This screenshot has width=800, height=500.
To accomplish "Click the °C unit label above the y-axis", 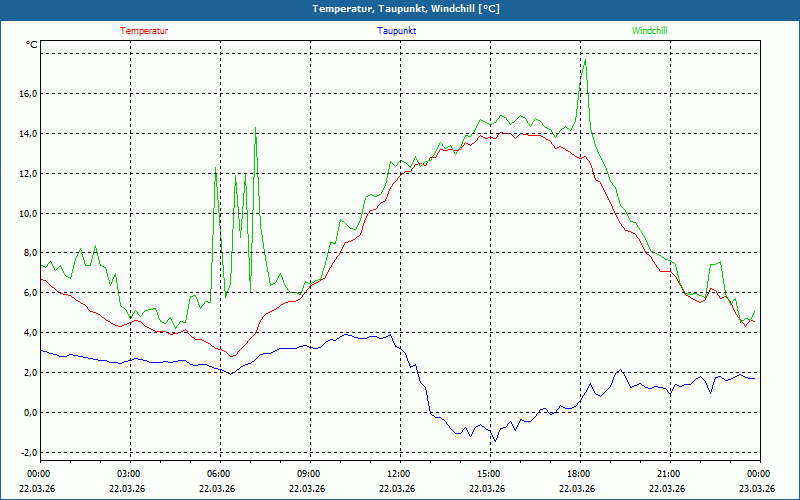I will tap(32, 45).
